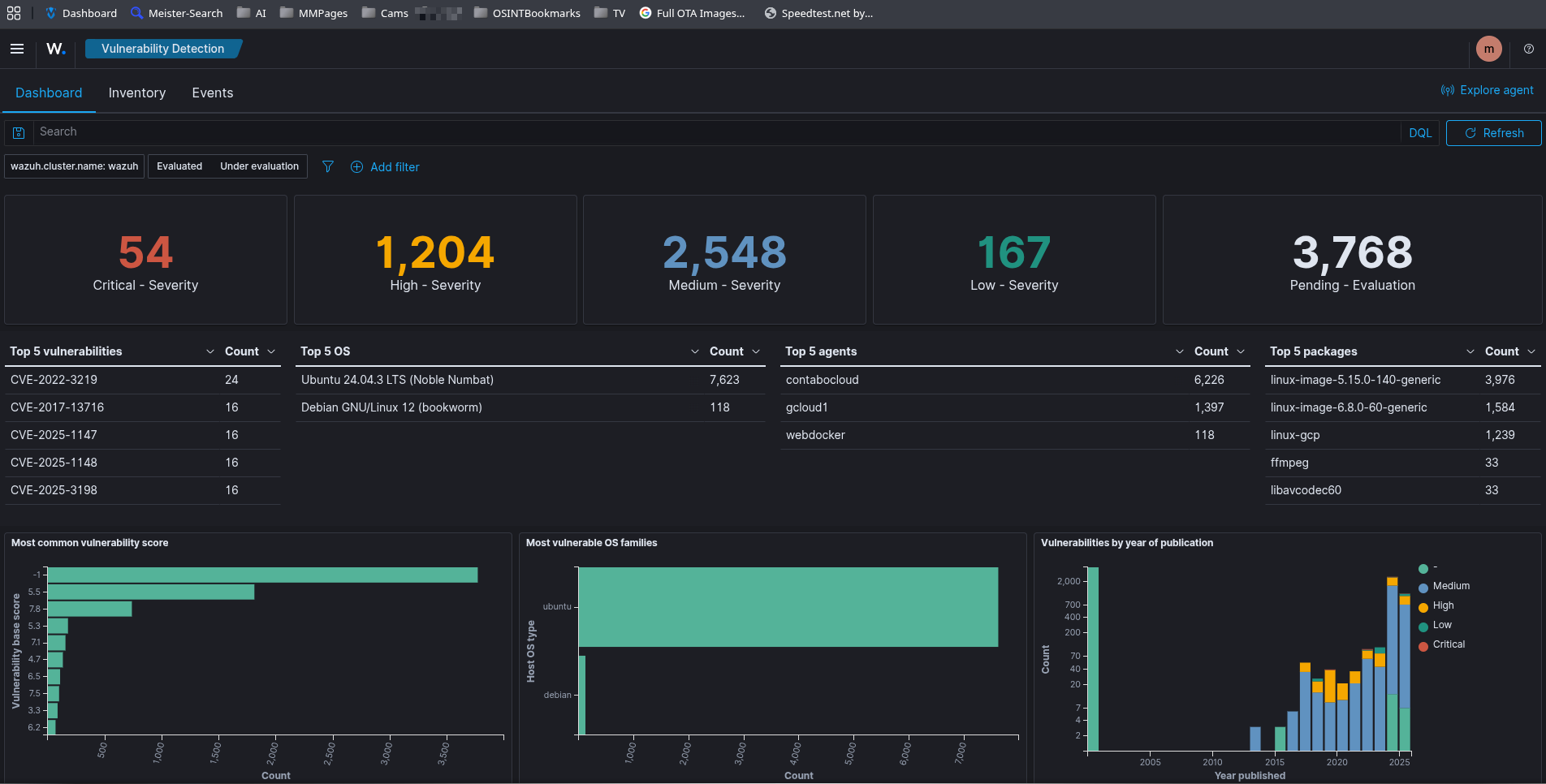
Task: Switch query language via DQL toggle
Action: pyautogui.click(x=1420, y=133)
